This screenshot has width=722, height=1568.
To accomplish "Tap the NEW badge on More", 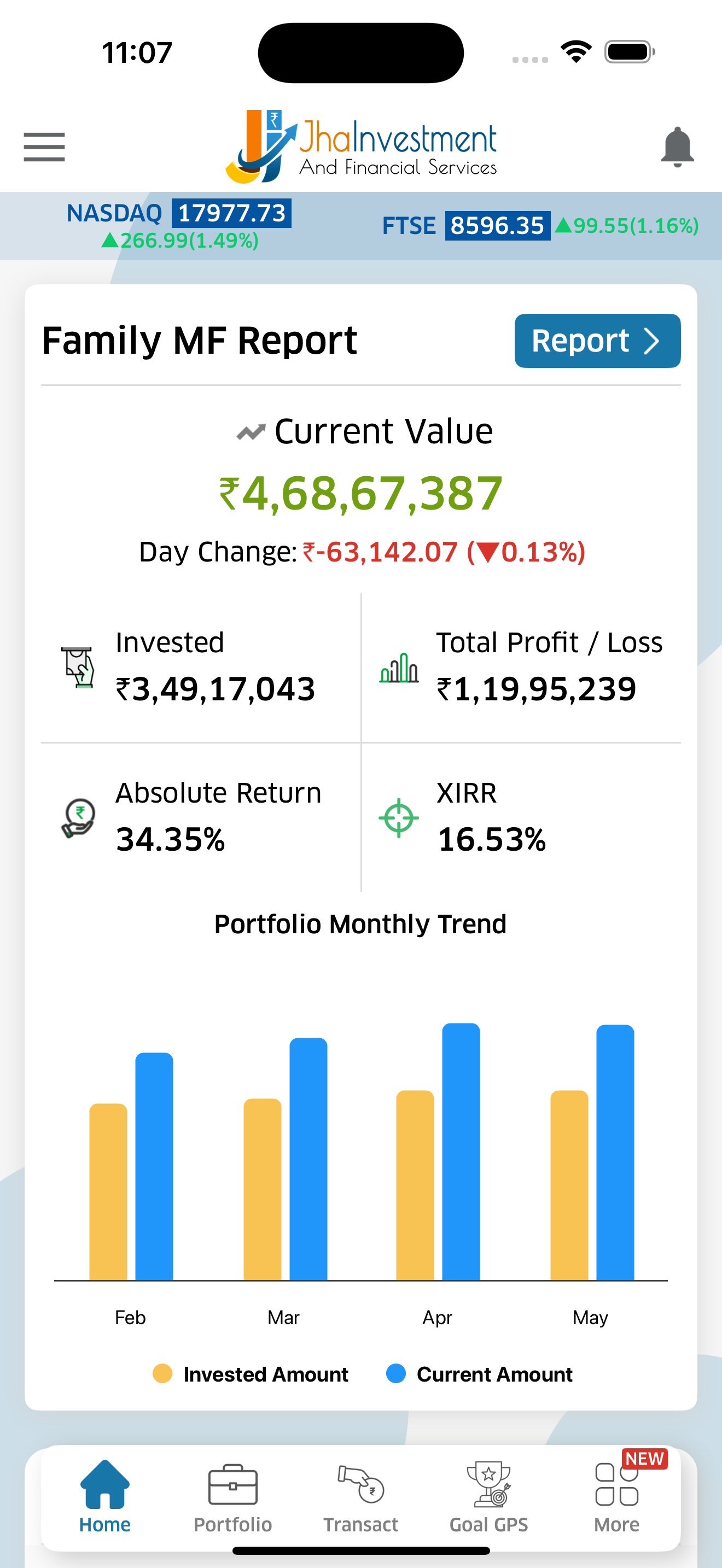I will click(x=644, y=1459).
